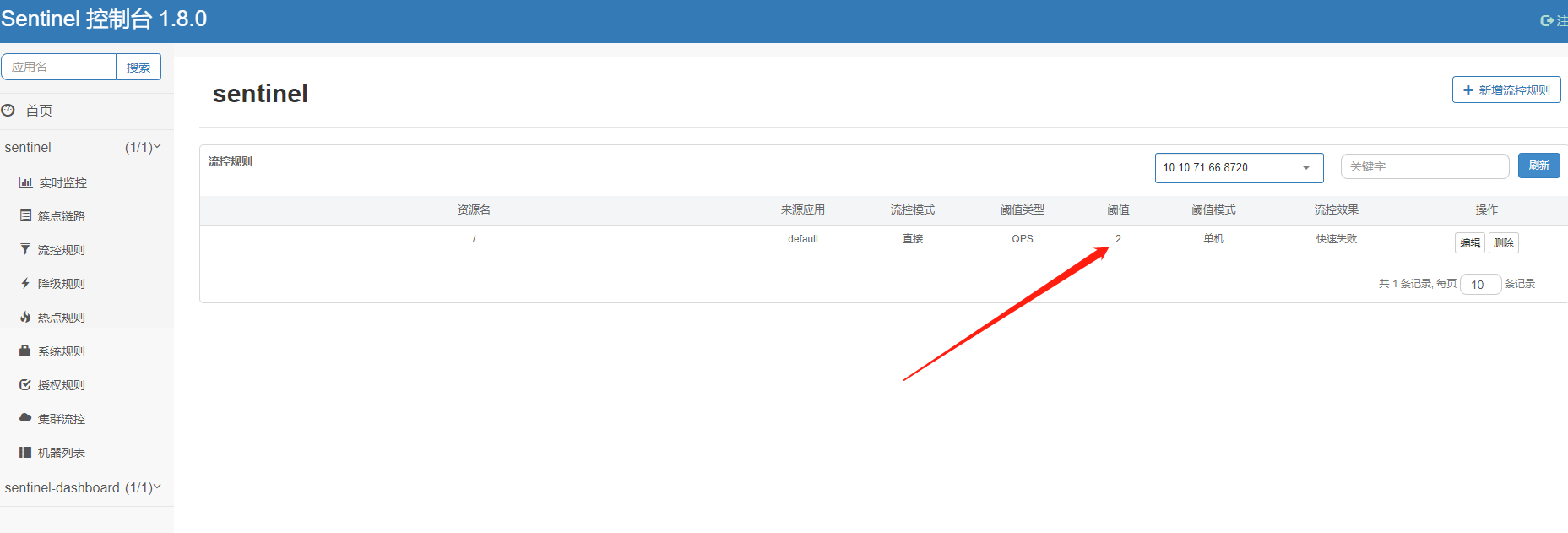1568x533 pixels.
Task: Click the 搜索 search button
Action: (138, 67)
